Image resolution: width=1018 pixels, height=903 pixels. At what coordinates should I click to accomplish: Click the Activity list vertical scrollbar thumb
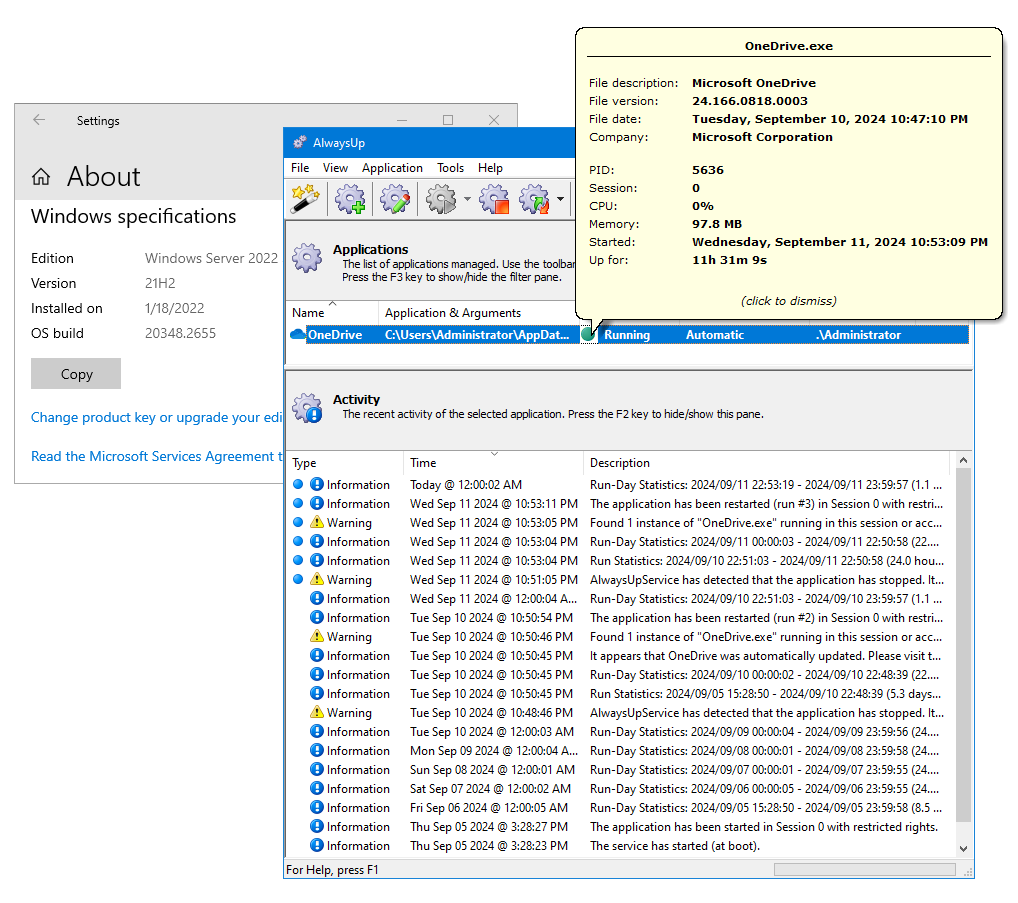pos(963,646)
